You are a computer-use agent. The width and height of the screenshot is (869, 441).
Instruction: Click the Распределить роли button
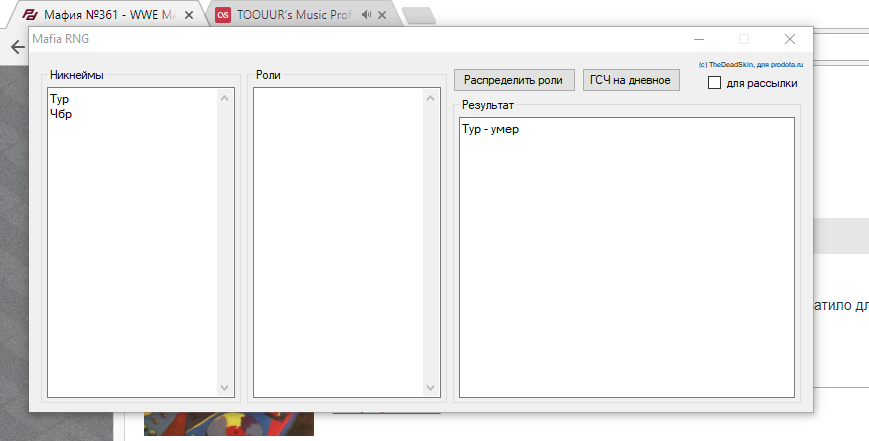(x=514, y=80)
